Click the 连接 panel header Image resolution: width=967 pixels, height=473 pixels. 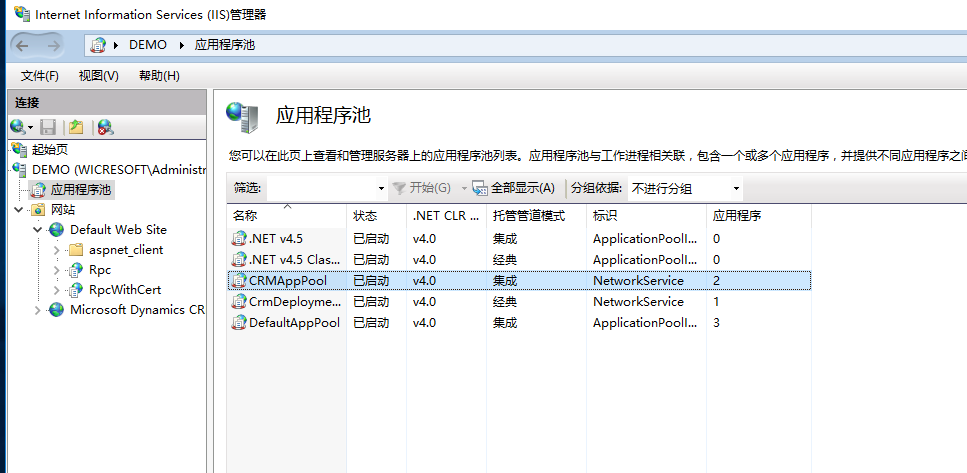(107, 102)
